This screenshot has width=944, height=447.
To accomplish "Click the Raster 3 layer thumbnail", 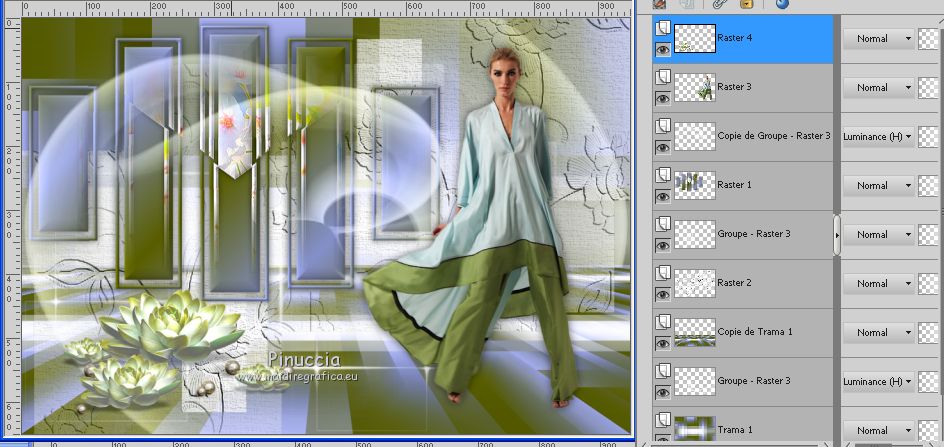I will (x=695, y=87).
